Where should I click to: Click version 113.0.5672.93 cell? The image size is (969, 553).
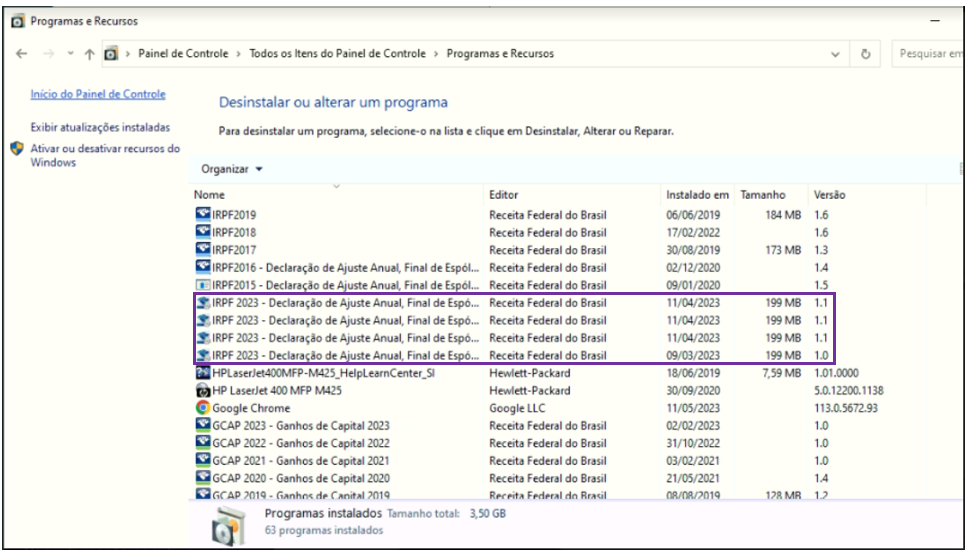[845, 408]
